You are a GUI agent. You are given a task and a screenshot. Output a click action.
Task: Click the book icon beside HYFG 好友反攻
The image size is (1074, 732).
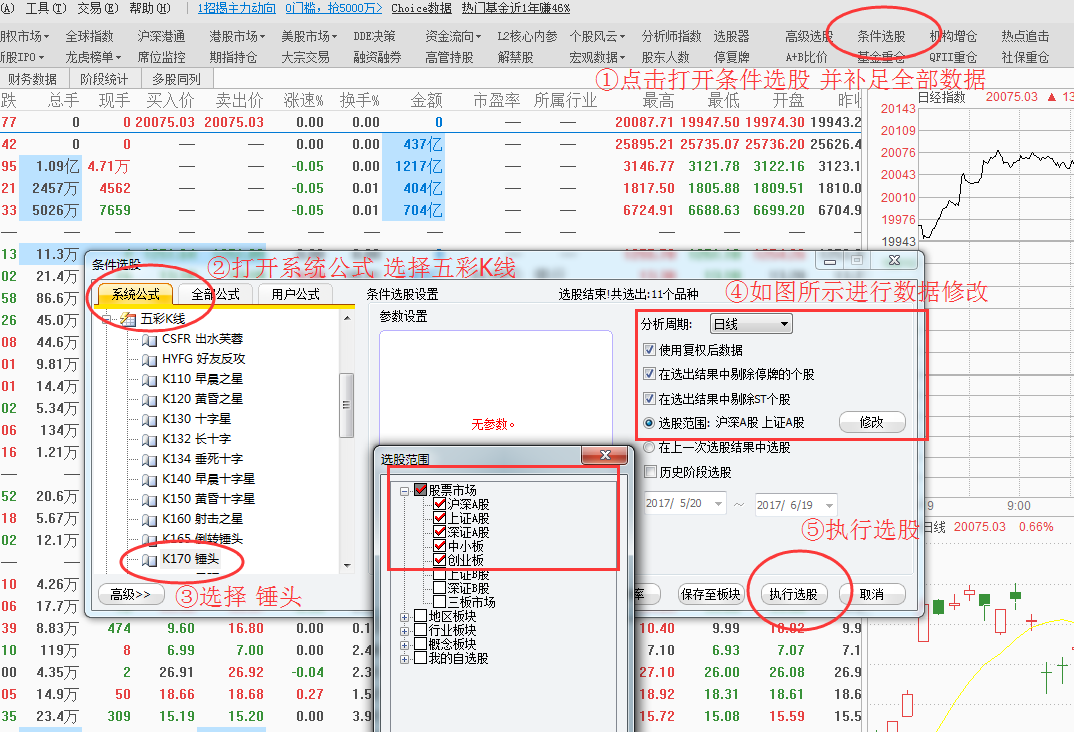point(149,359)
